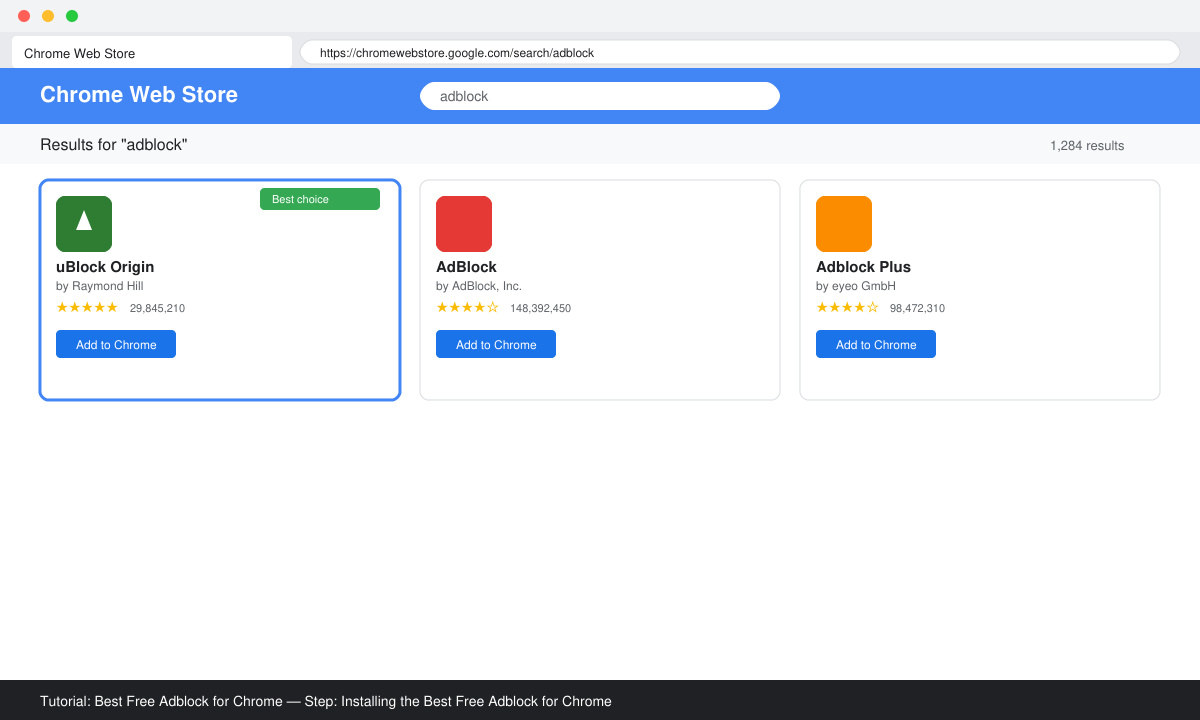Click the Adblock Plus orange icon

(x=844, y=224)
